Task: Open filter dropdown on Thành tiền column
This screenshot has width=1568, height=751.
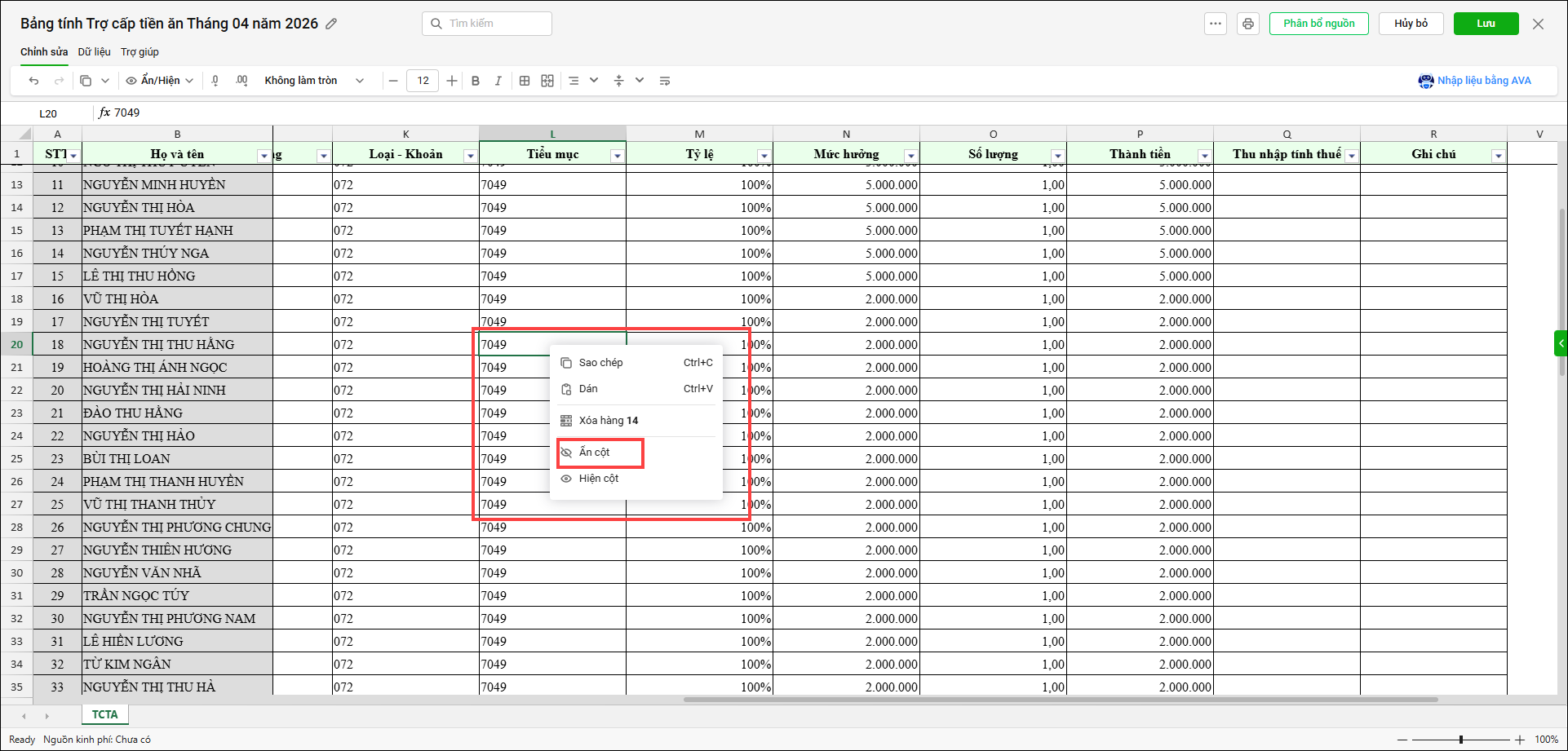Action: tap(1204, 156)
